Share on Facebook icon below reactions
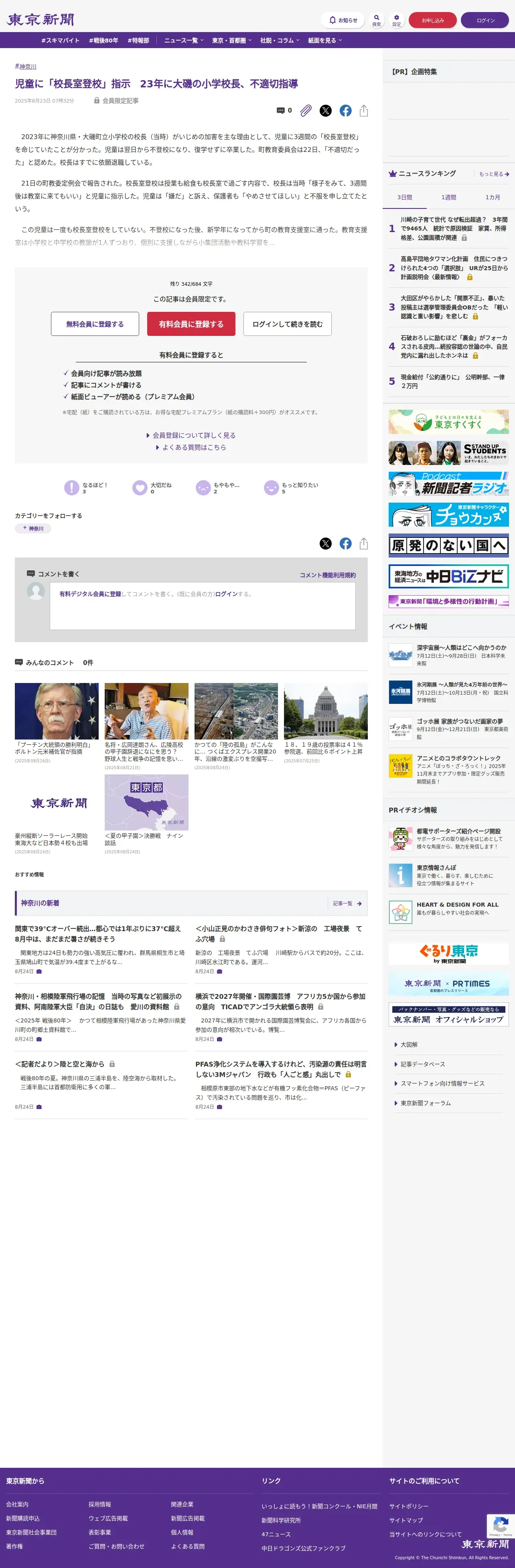Image resolution: width=515 pixels, height=1568 pixels. pos(346,544)
